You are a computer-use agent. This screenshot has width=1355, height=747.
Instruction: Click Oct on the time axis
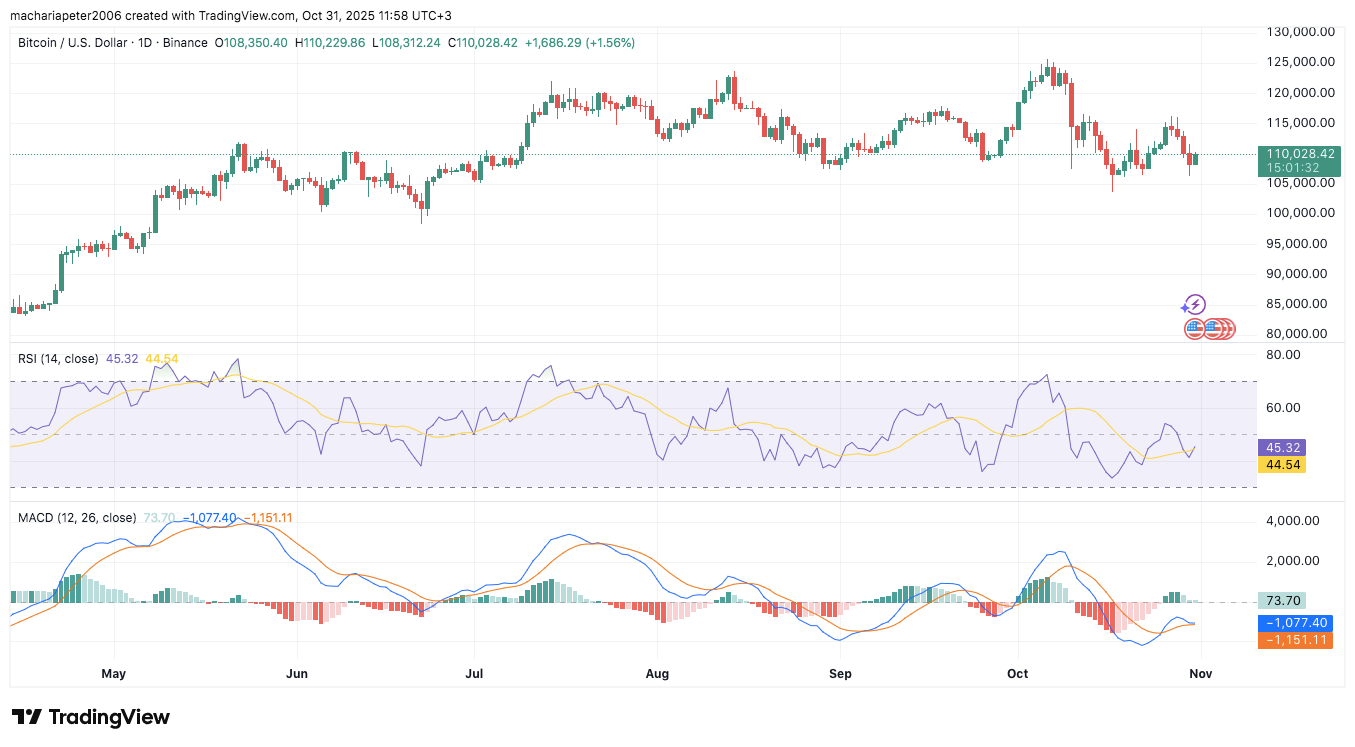pyautogui.click(x=1018, y=674)
